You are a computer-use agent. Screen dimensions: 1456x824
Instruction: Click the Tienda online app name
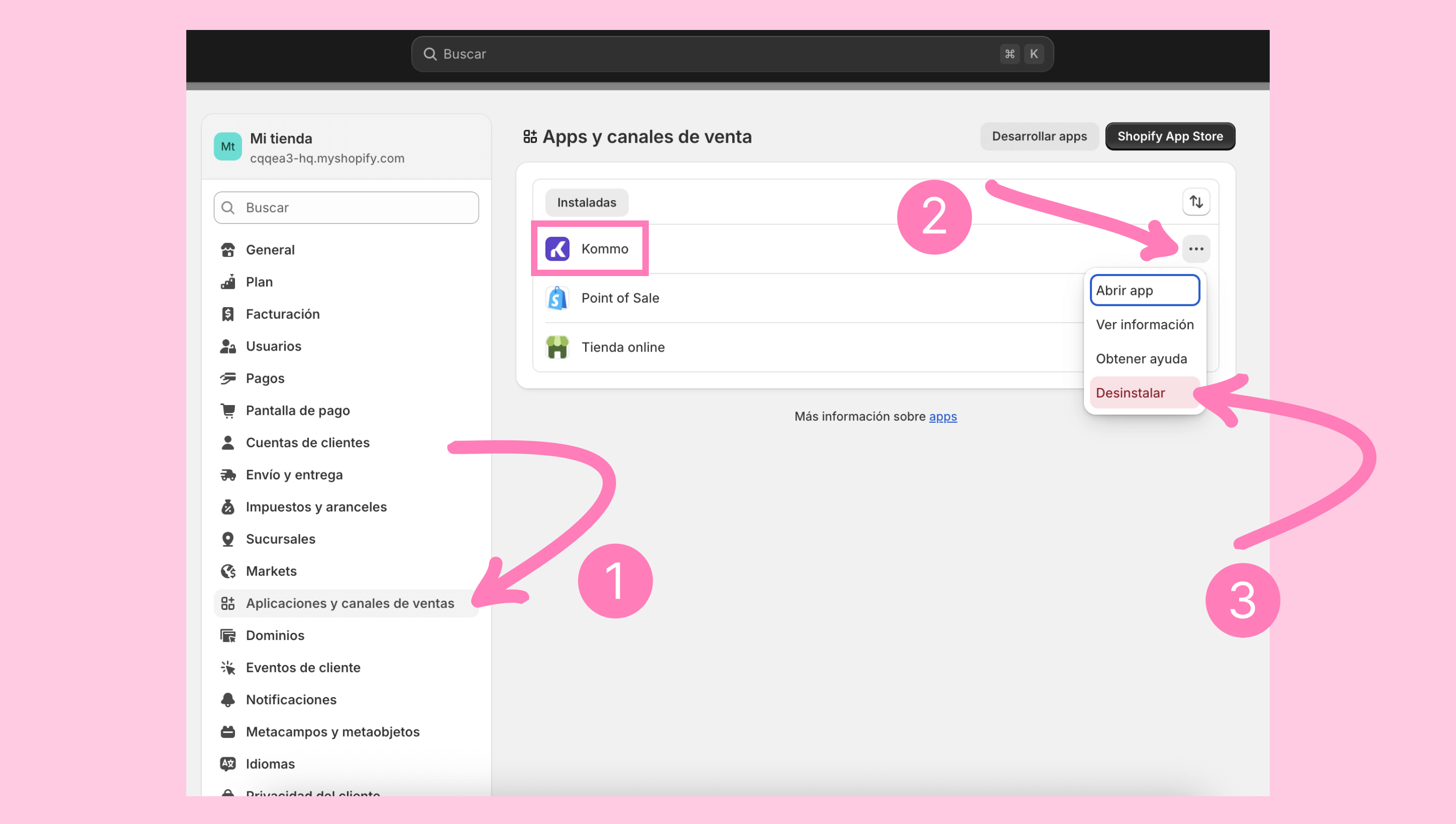click(623, 347)
